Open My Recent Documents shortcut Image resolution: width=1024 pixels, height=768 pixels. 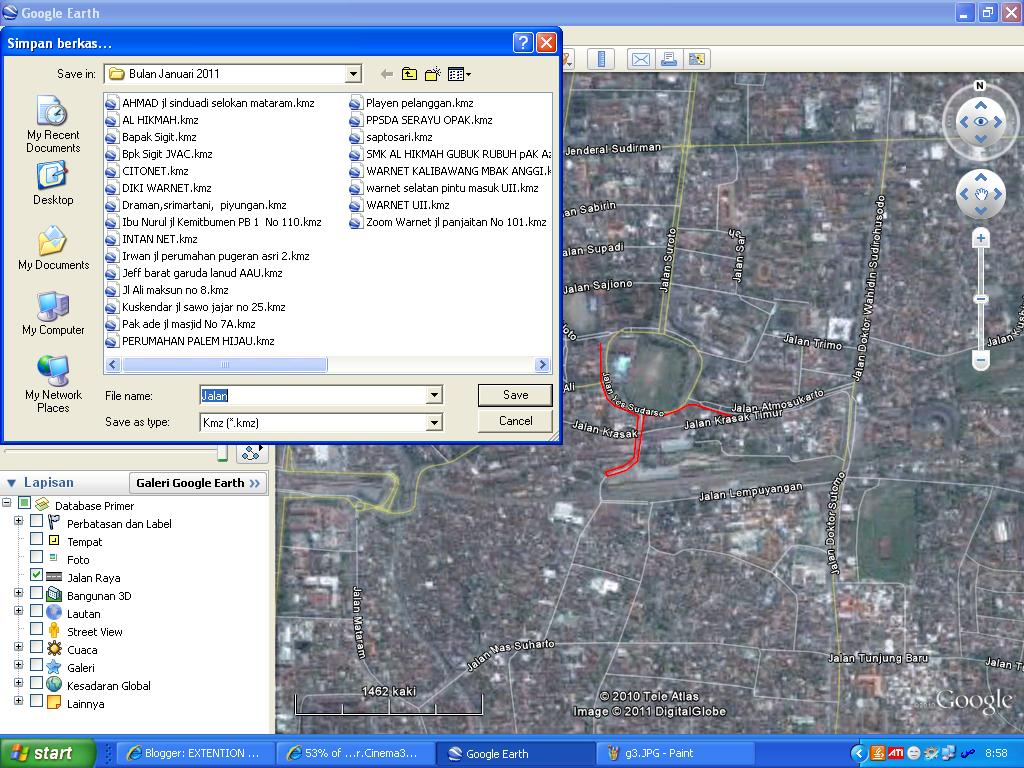53,124
